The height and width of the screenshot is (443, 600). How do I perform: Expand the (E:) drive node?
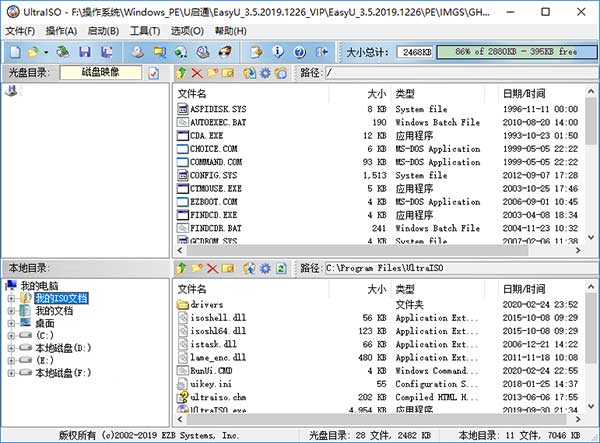(x=11, y=360)
